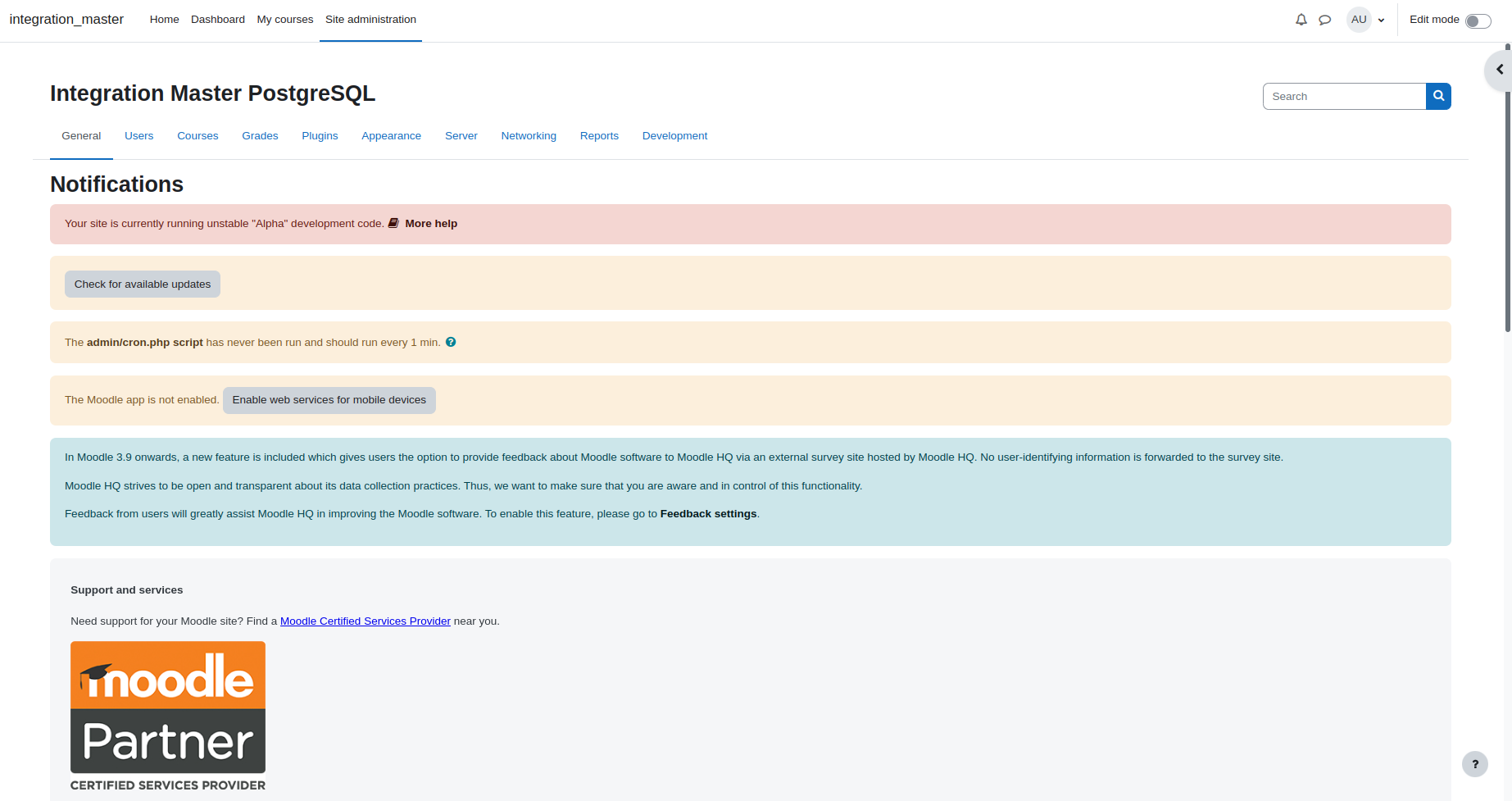Open the More help link
1512x801 pixels.
pos(431,224)
